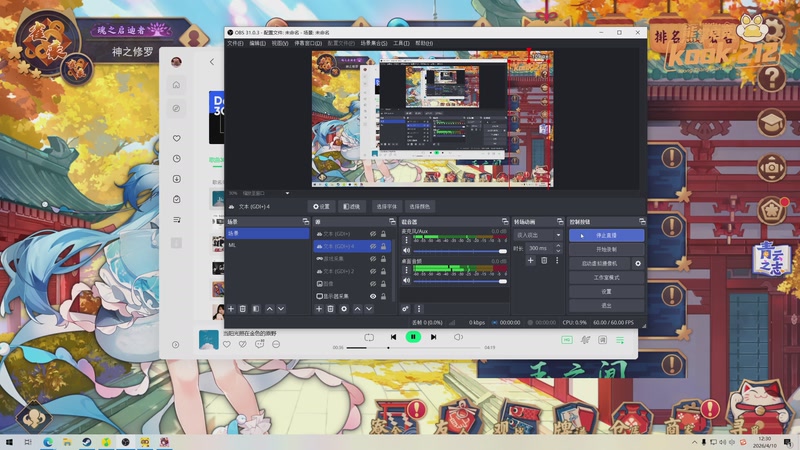
Task: Open virtual camera settings gear
Action: point(638,263)
